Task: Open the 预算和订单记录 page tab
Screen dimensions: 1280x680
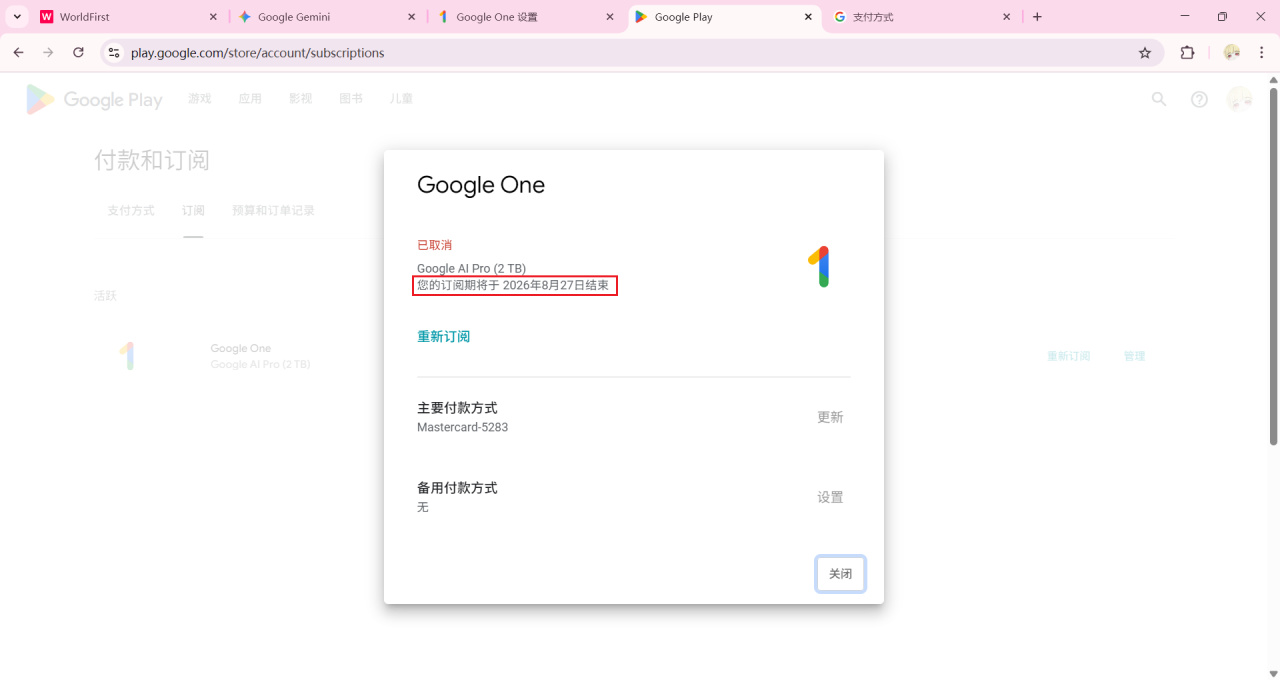Action: pos(273,211)
